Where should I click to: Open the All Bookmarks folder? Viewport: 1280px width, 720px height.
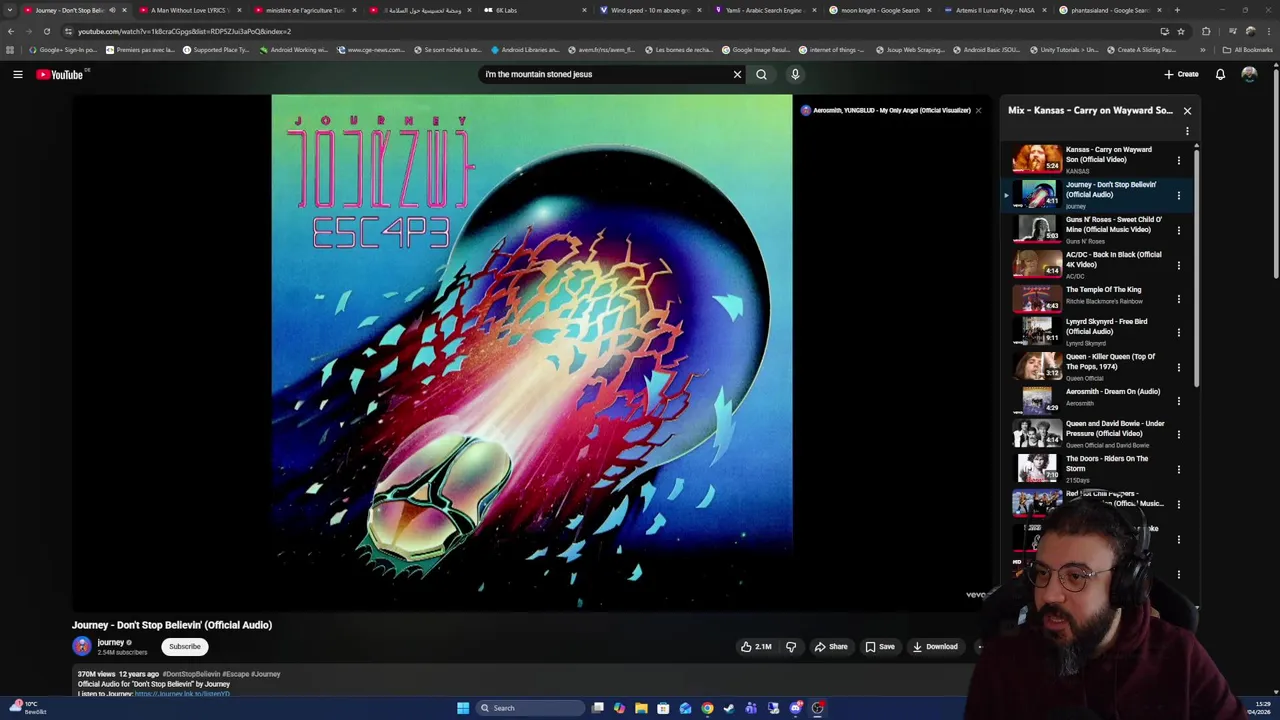[x=1248, y=49]
